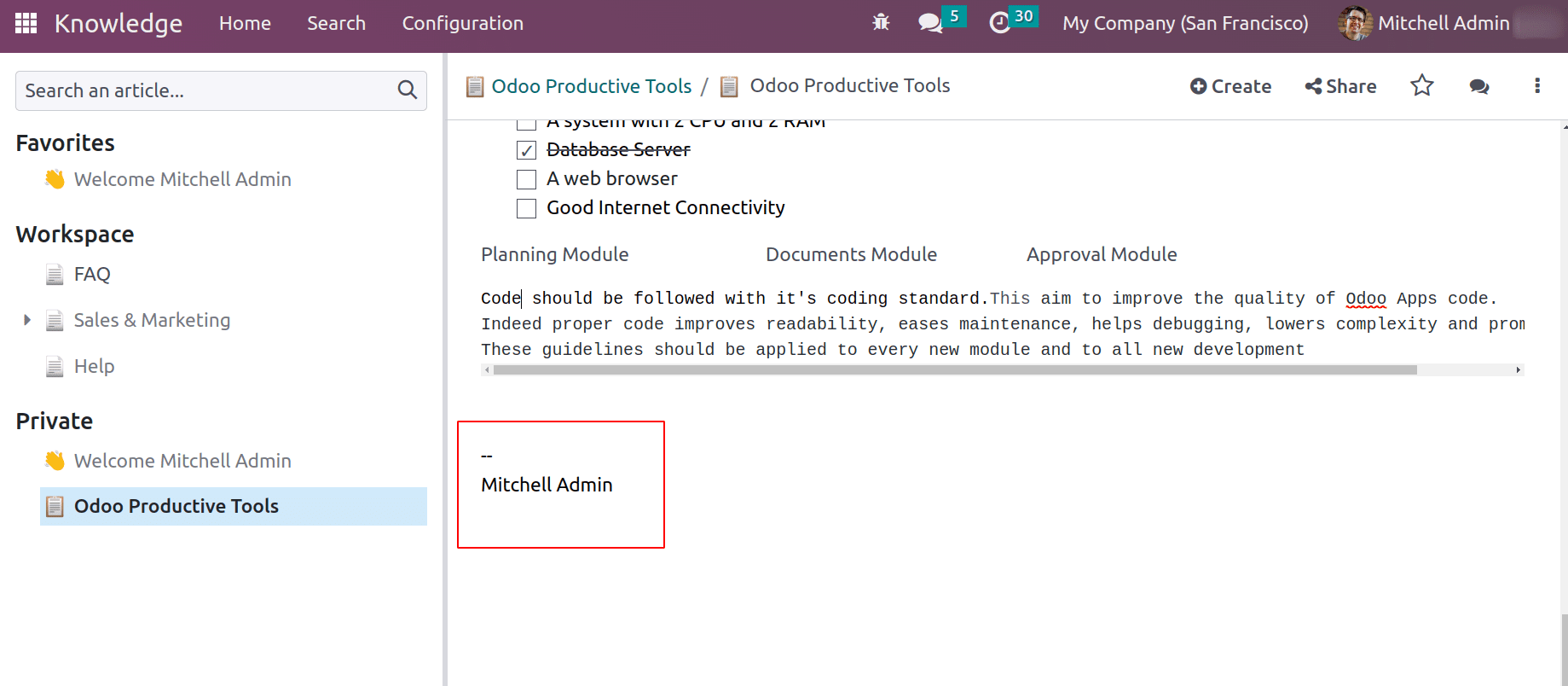
Task: Open the FAQ article
Action: (92, 274)
